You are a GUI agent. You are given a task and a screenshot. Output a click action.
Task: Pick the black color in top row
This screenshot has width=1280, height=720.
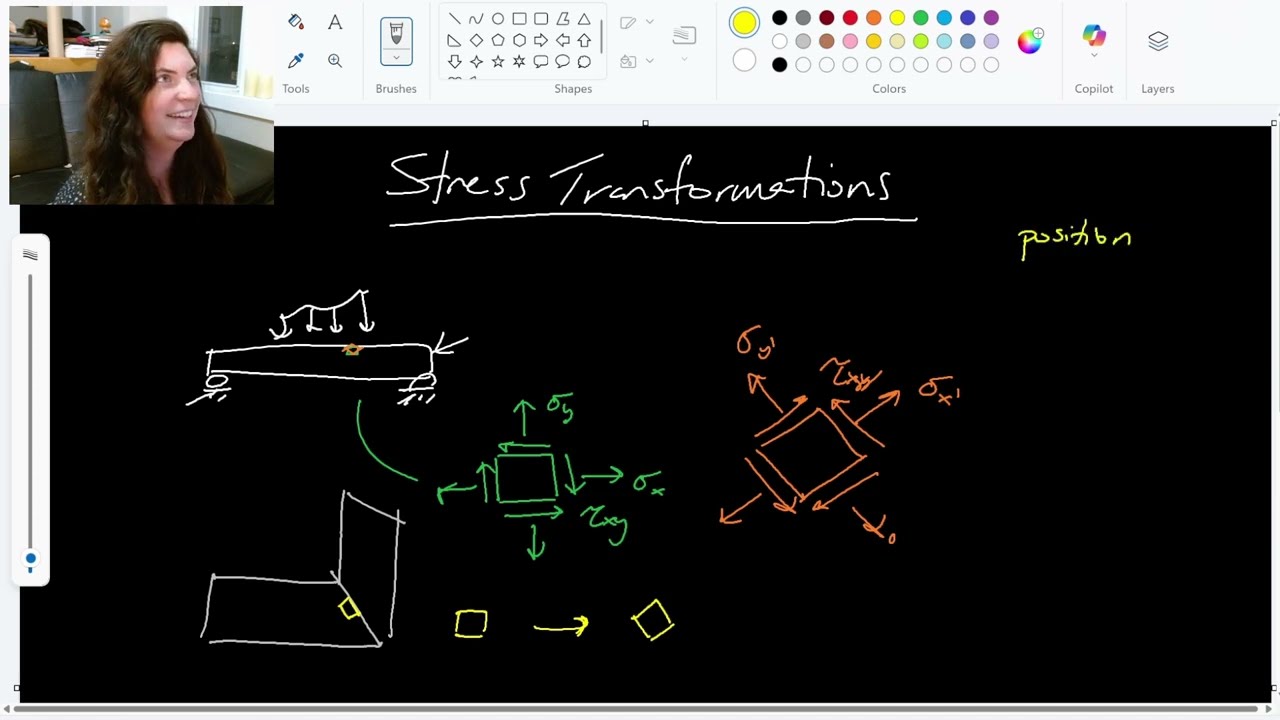tap(780, 18)
